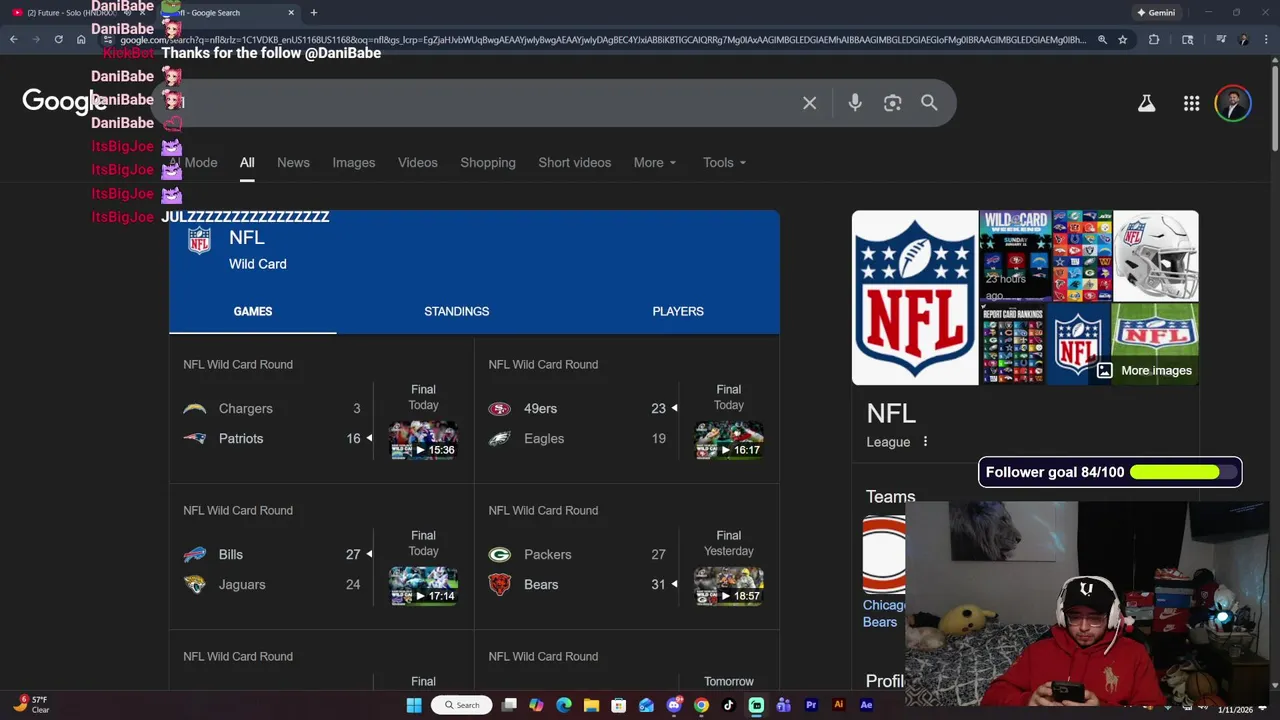The image size is (1280, 720).
Task: Play 49ers vs Eagles highlights video
Action: (729, 440)
